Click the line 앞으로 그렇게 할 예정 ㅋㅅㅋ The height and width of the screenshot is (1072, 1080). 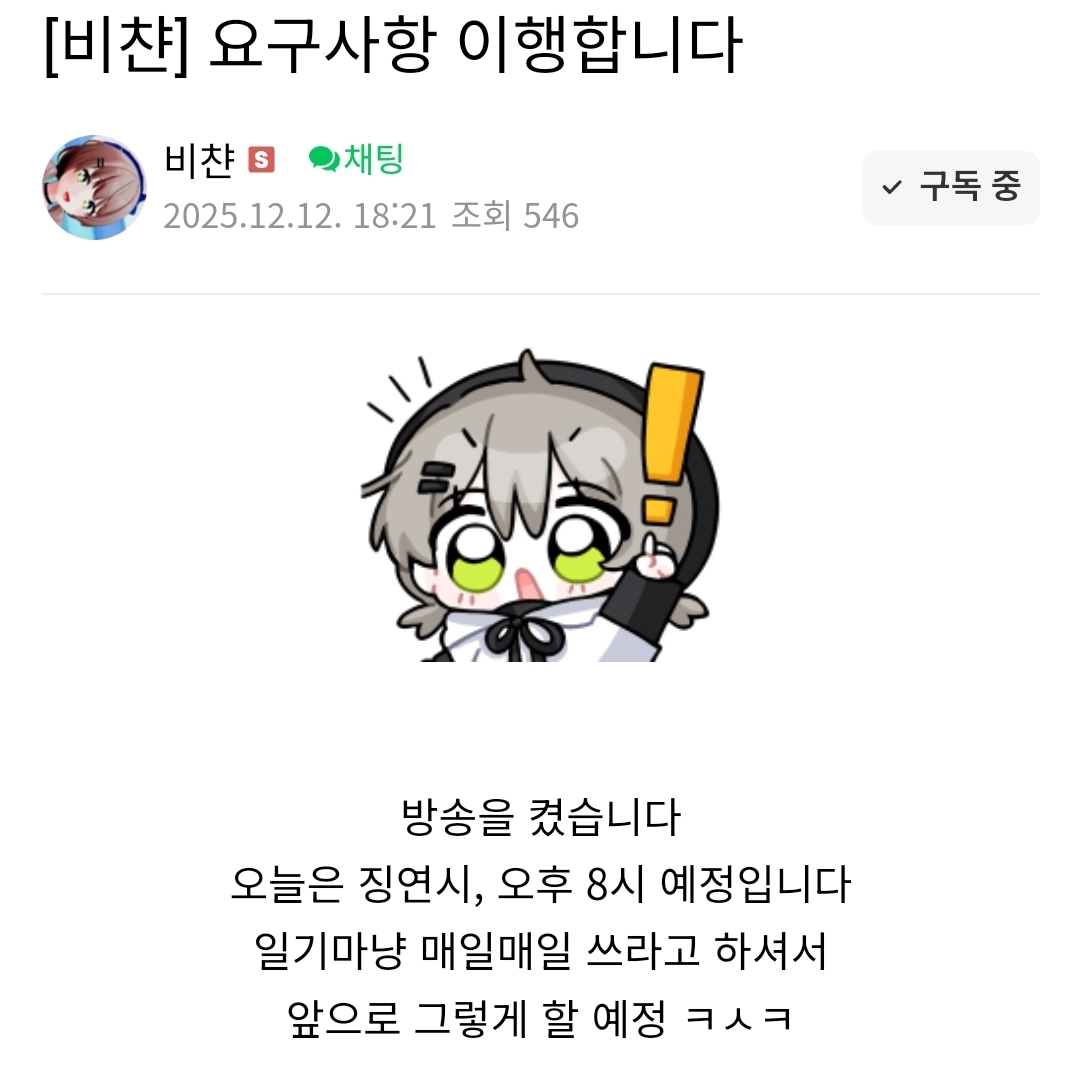[541, 1018]
